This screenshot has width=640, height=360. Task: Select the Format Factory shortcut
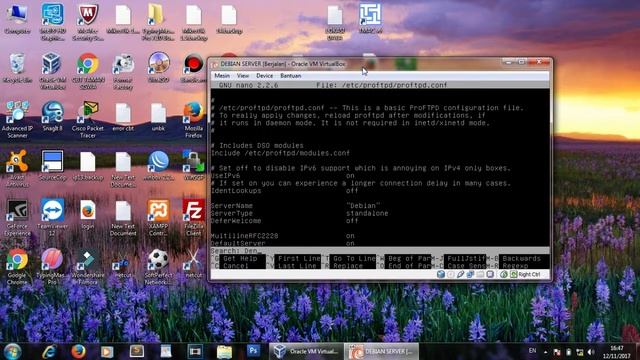123,71
